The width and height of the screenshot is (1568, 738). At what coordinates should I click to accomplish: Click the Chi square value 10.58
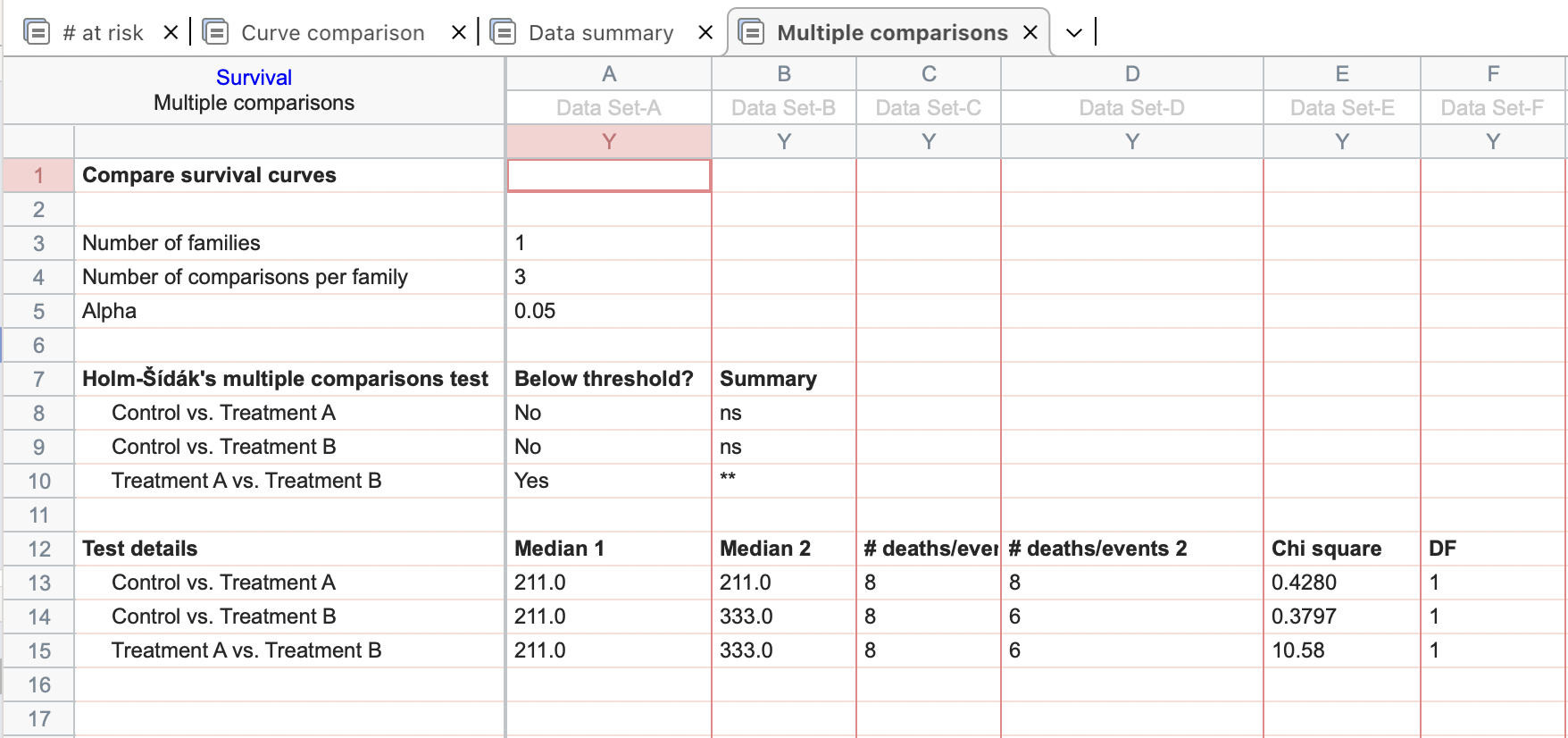[1297, 650]
